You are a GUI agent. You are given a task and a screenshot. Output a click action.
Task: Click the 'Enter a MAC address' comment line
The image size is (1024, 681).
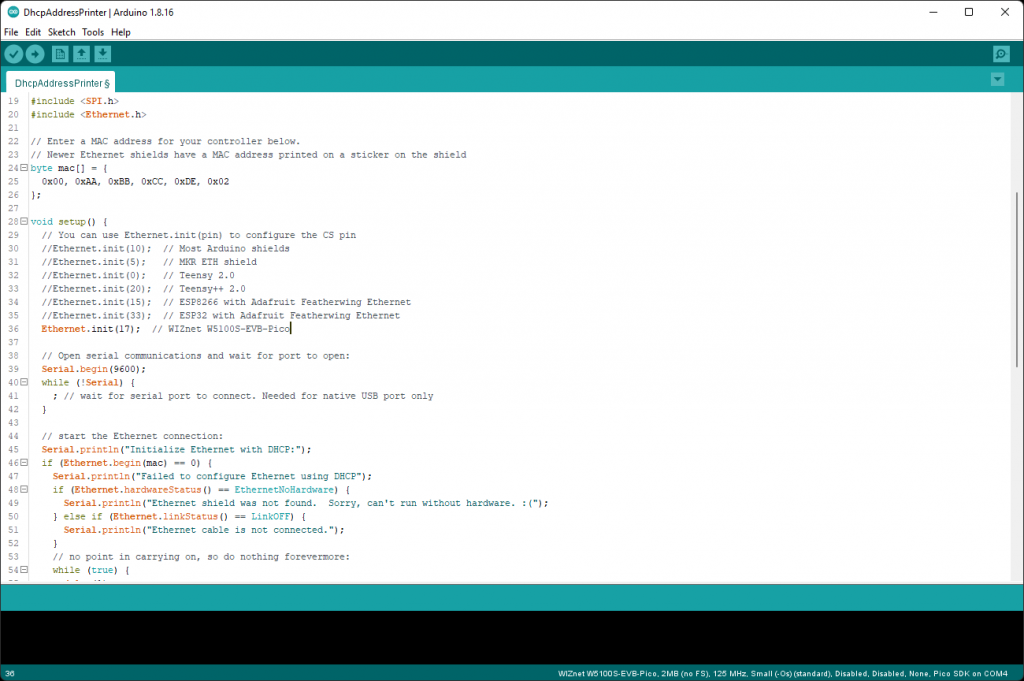click(x=165, y=141)
